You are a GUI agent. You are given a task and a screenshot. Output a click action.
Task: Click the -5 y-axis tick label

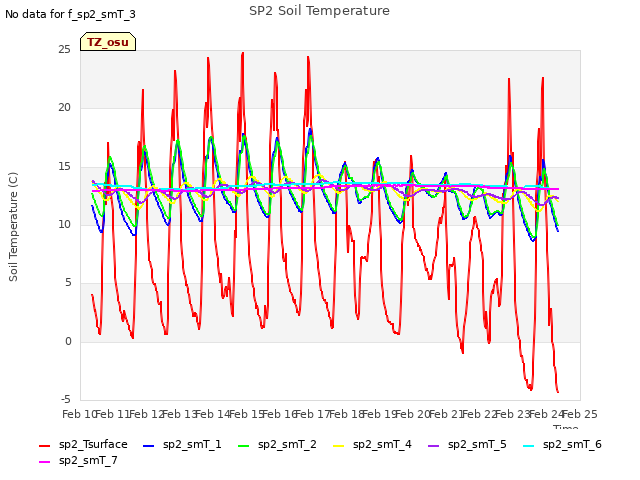click(66, 400)
